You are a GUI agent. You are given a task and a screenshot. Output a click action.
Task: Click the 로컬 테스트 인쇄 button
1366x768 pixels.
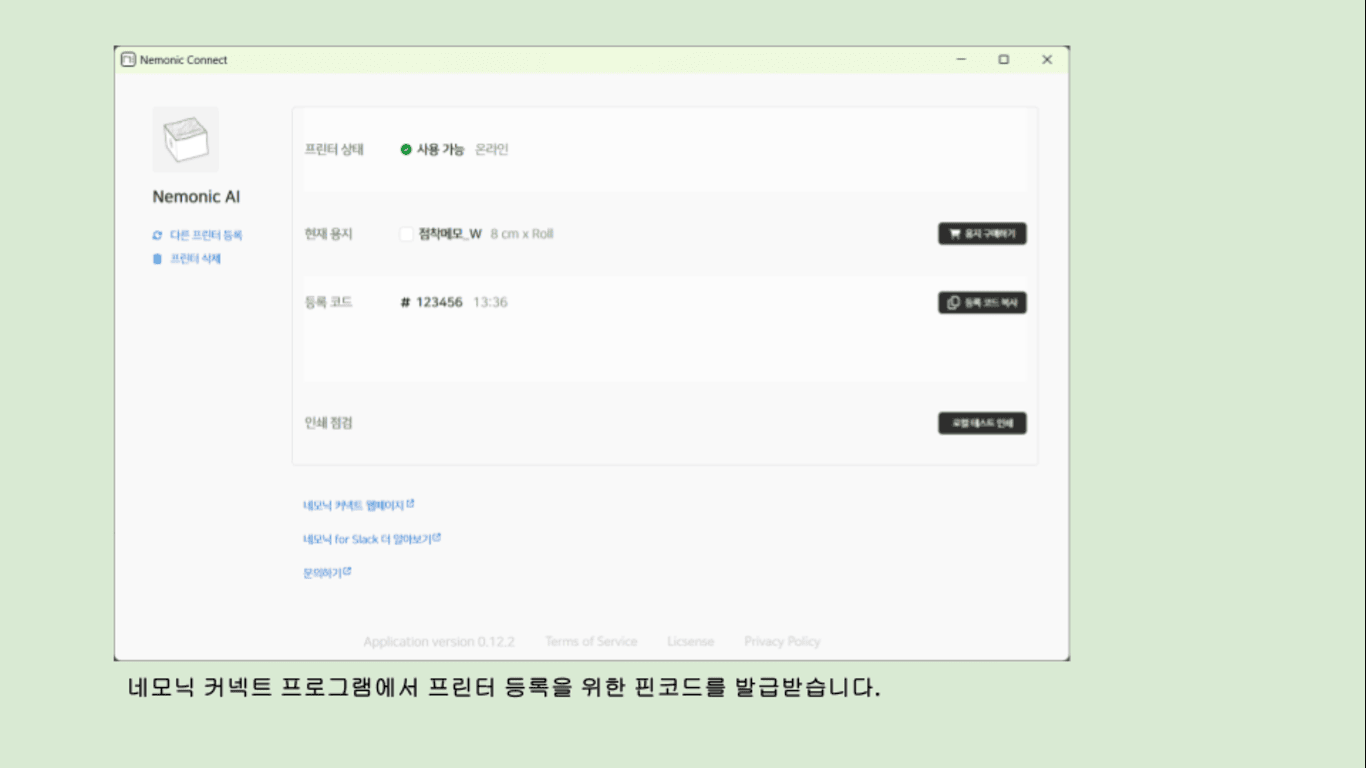point(982,423)
